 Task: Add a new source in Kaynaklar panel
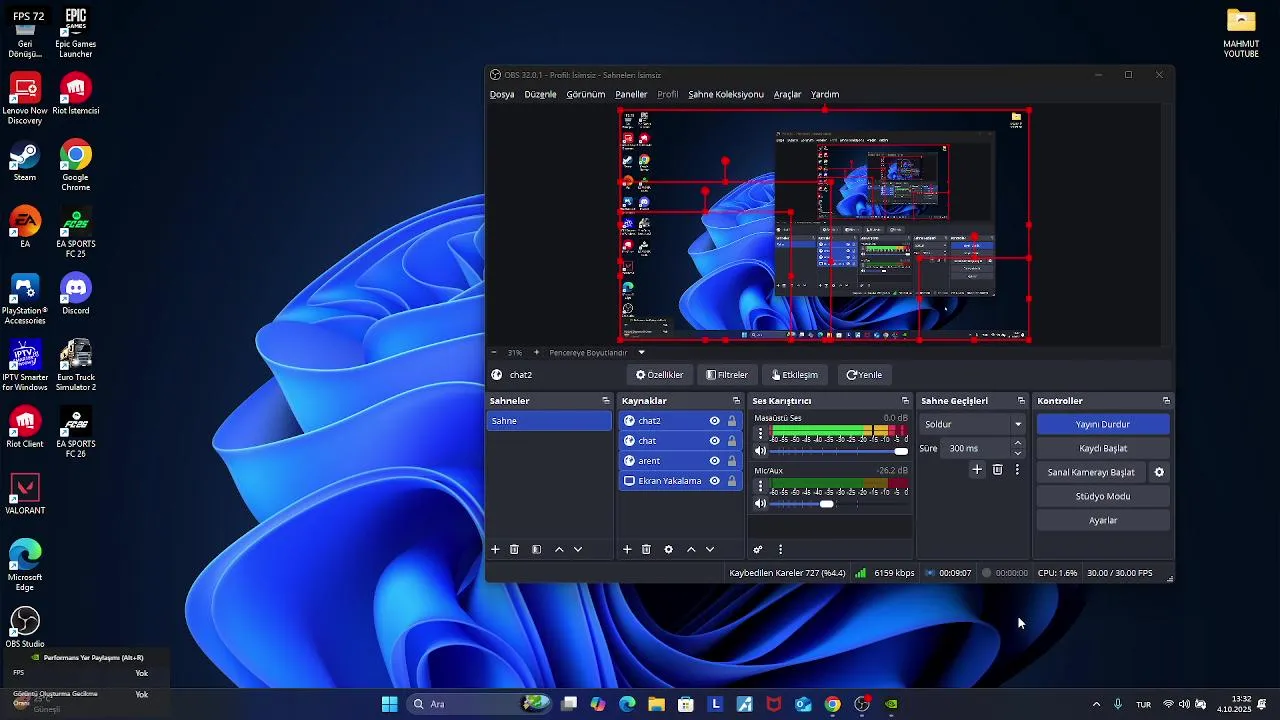[627, 549]
